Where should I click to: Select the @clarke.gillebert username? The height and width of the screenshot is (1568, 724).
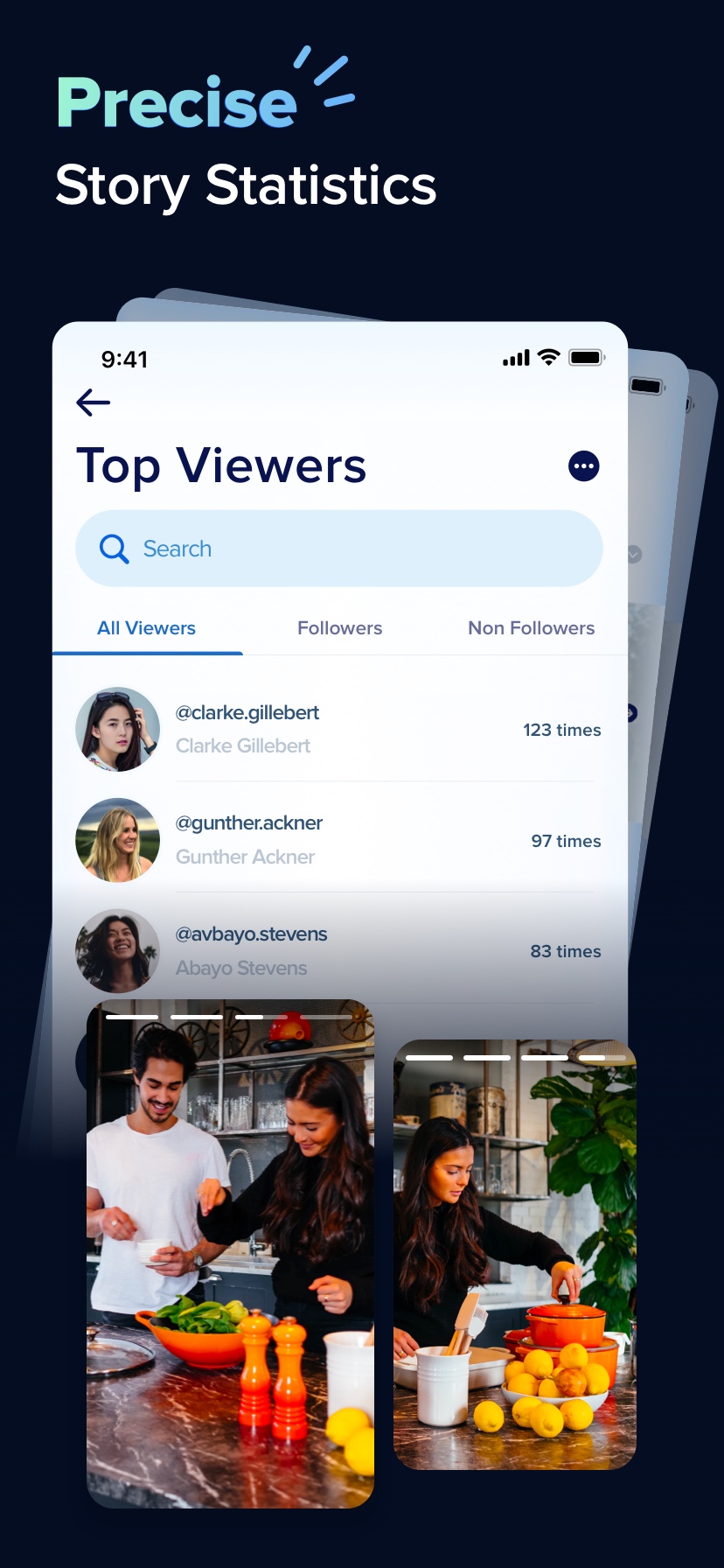coord(247,713)
